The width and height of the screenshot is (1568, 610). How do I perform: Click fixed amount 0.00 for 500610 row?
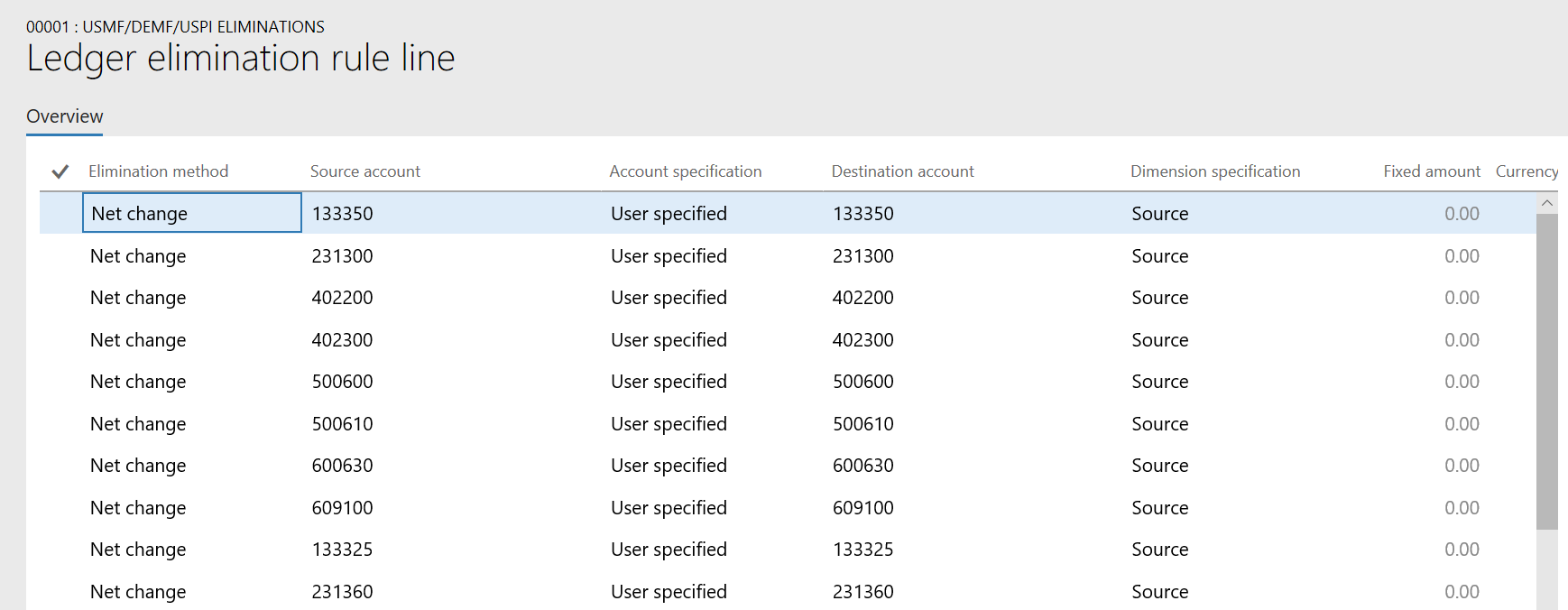tap(1462, 424)
